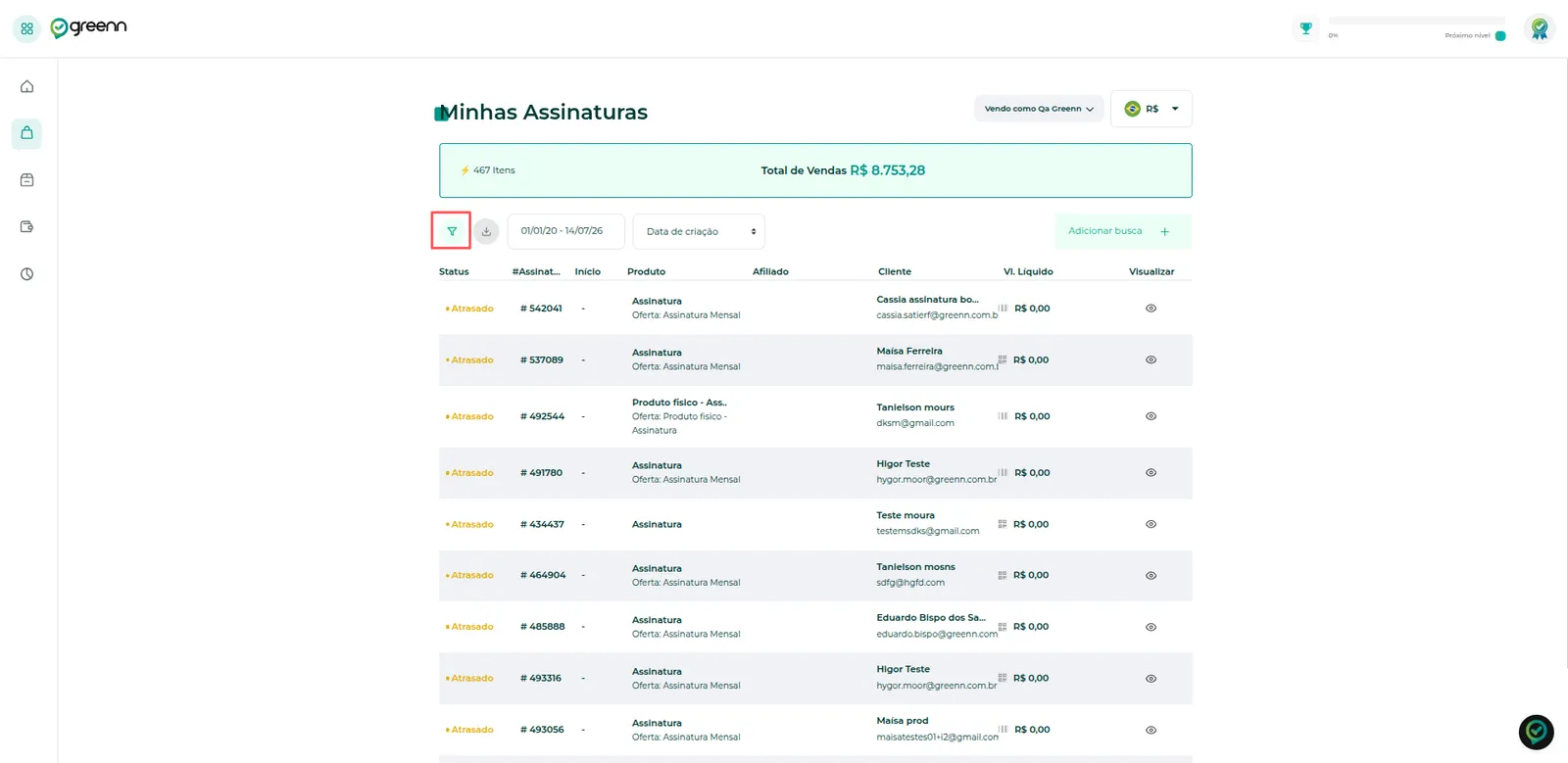View subscription #493056 with eye icon
The height and width of the screenshot is (763, 1568).
1151,730
